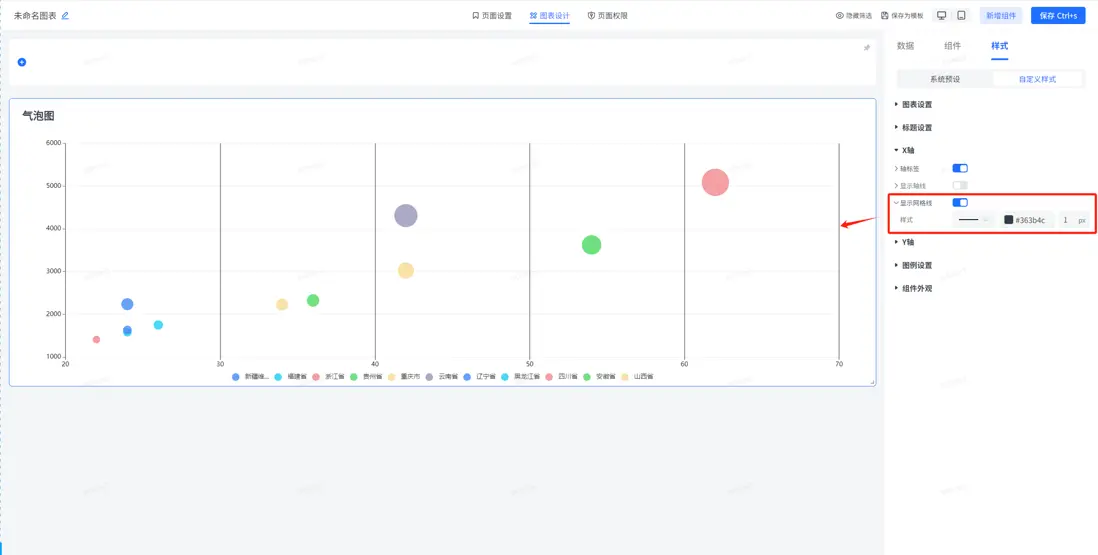Collapse the X轴 section
The width and height of the screenshot is (1098, 555).
tap(904, 150)
